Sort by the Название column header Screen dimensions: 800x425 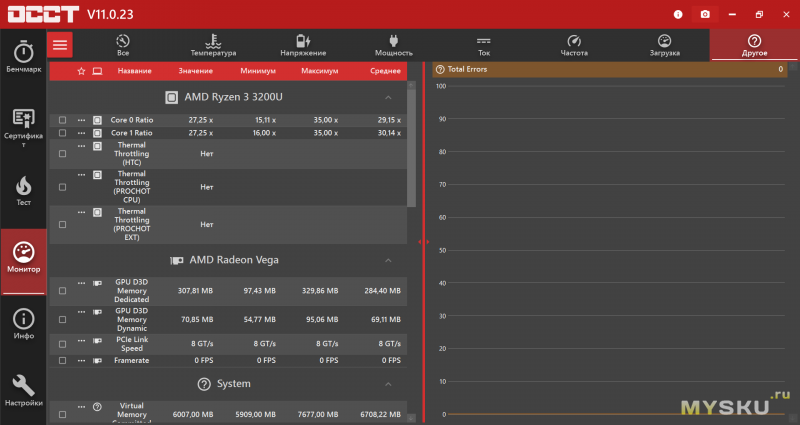[135, 71]
